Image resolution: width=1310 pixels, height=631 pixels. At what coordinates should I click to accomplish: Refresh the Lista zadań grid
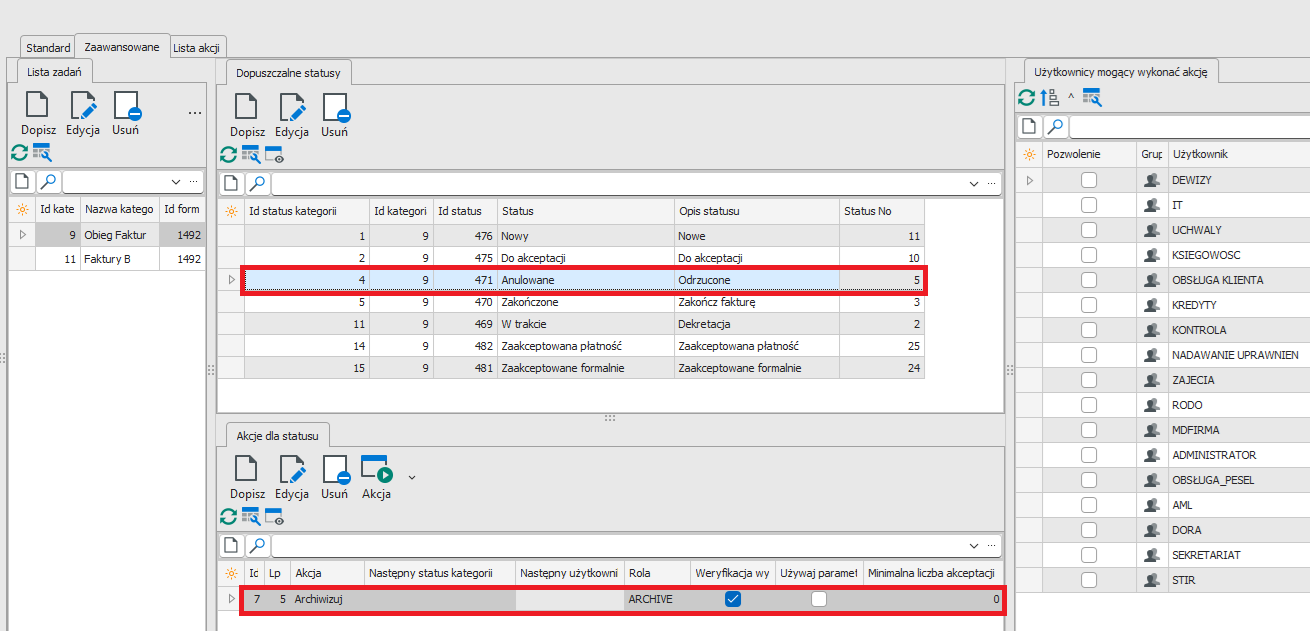pos(19,153)
